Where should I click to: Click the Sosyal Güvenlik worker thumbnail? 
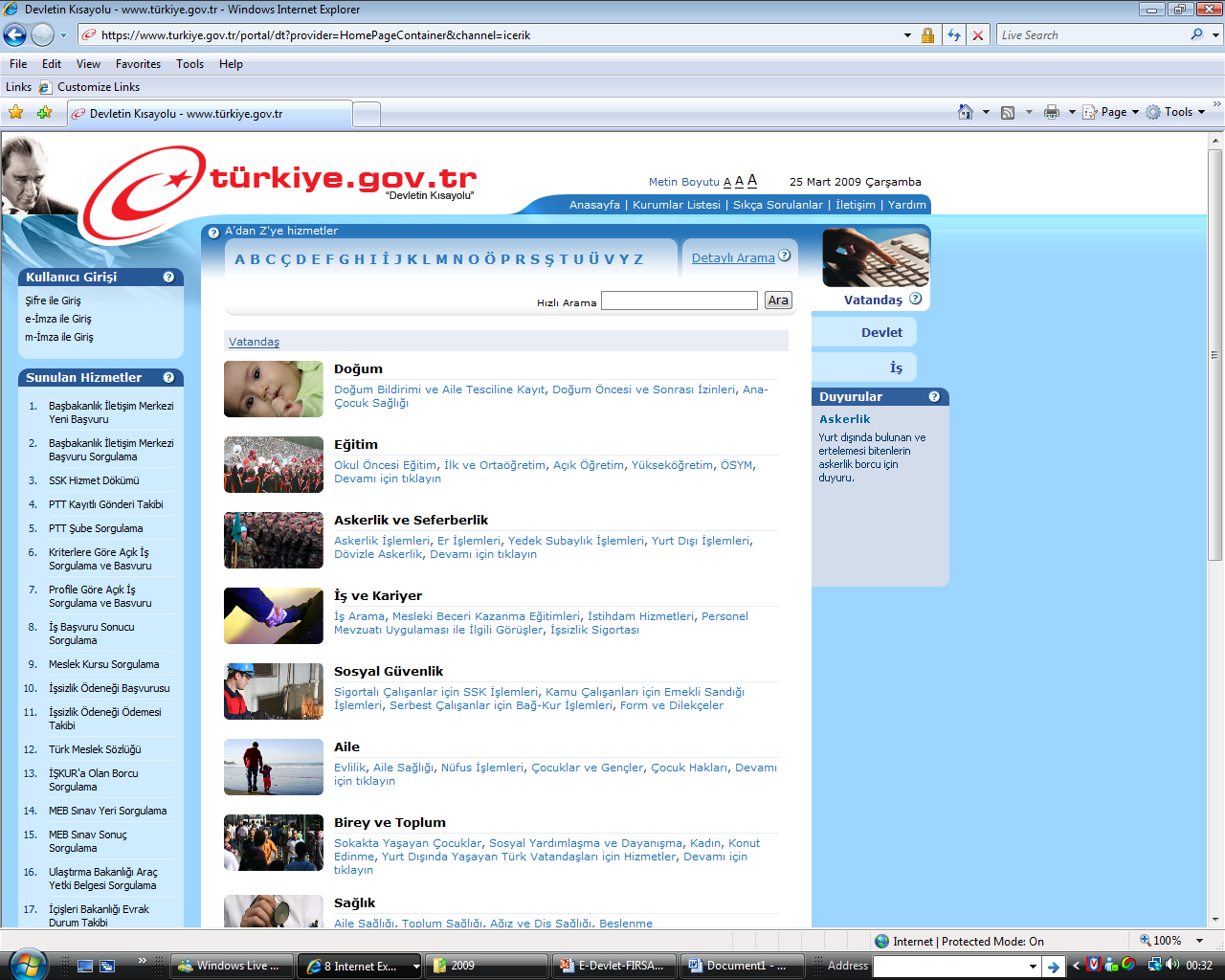pos(274,691)
